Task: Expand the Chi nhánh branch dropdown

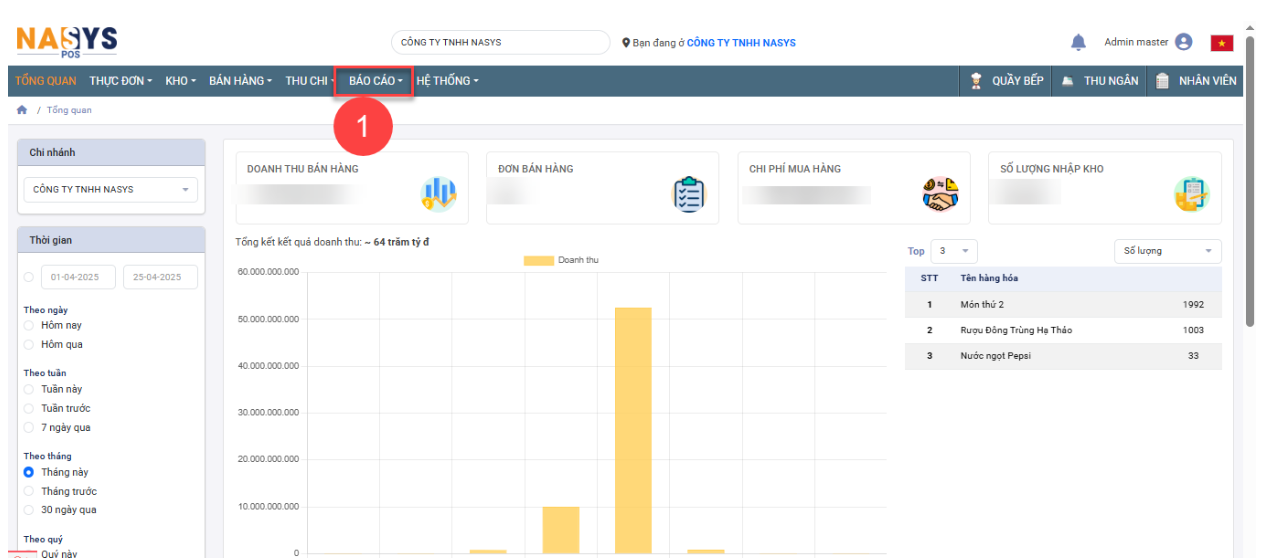Action: pyautogui.click(x=111, y=190)
